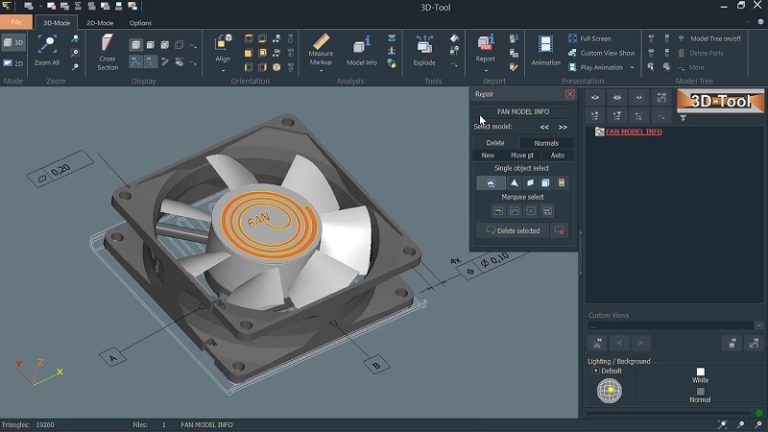Open the Custom Views dropdown

[x=759, y=326]
